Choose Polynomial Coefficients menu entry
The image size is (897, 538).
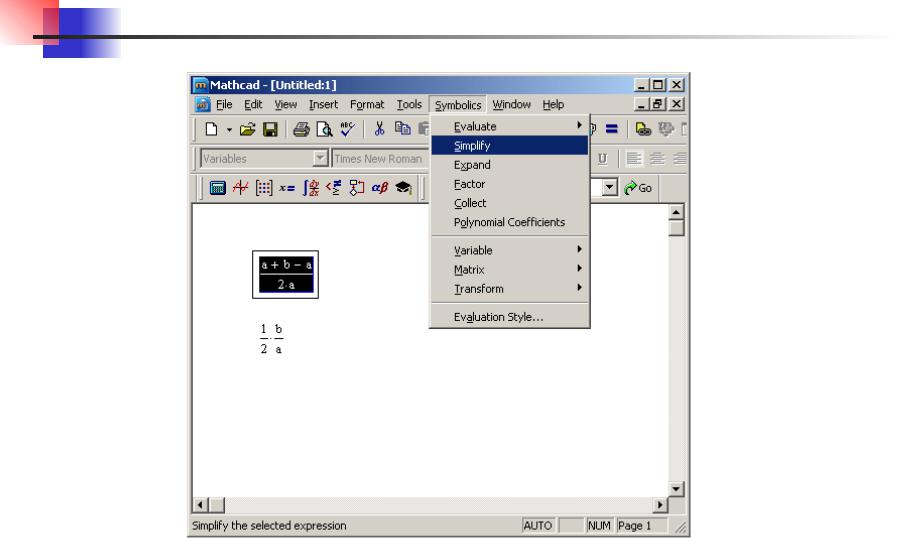510,222
